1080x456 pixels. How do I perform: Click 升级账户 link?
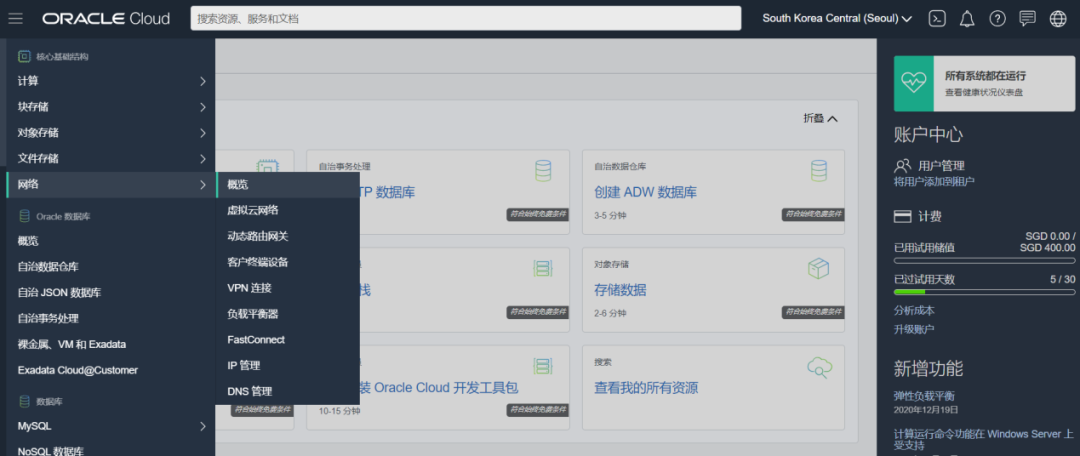914,329
